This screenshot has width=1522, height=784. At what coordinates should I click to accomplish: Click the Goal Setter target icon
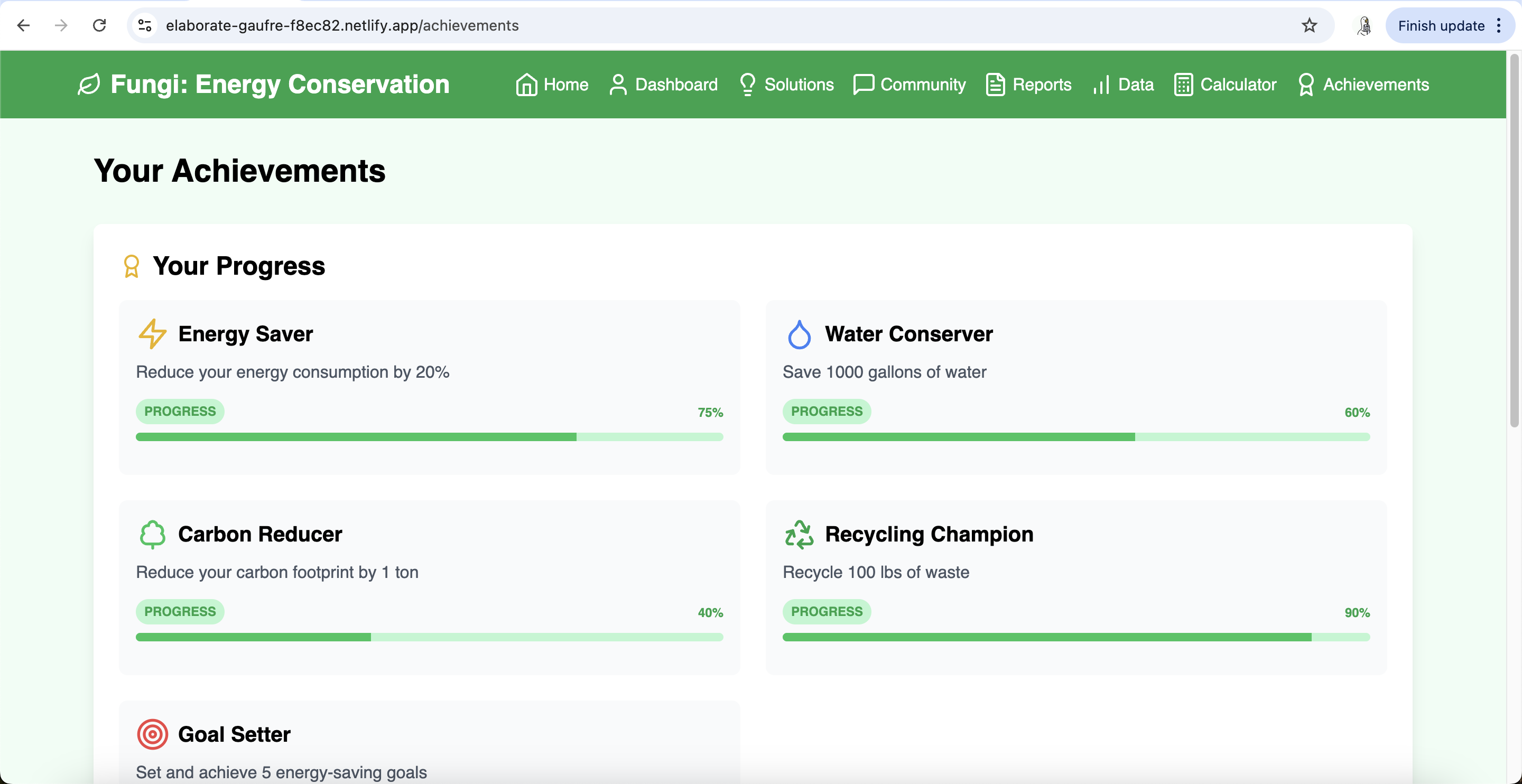pos(152,734)
